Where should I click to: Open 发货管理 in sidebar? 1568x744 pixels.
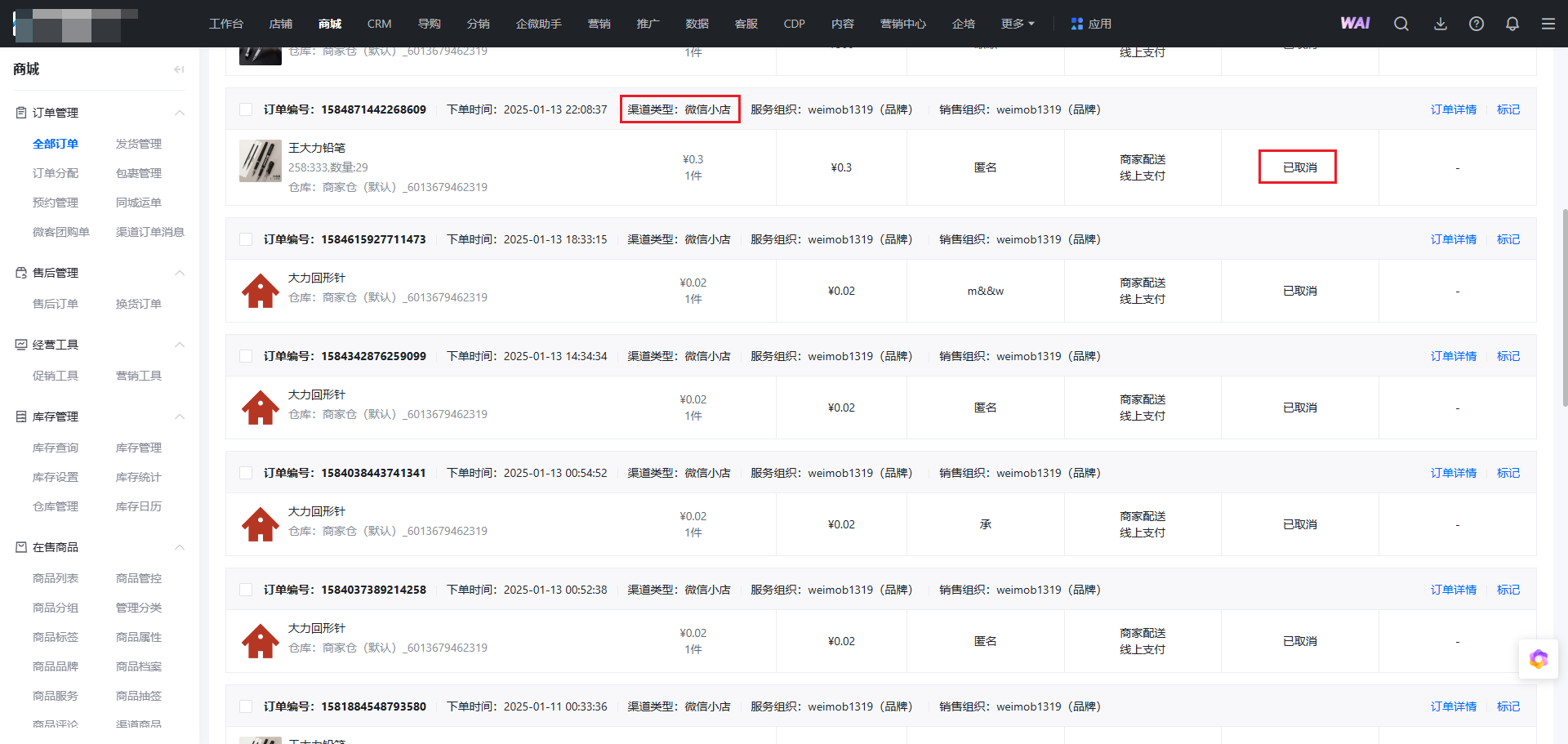(139, 144)
